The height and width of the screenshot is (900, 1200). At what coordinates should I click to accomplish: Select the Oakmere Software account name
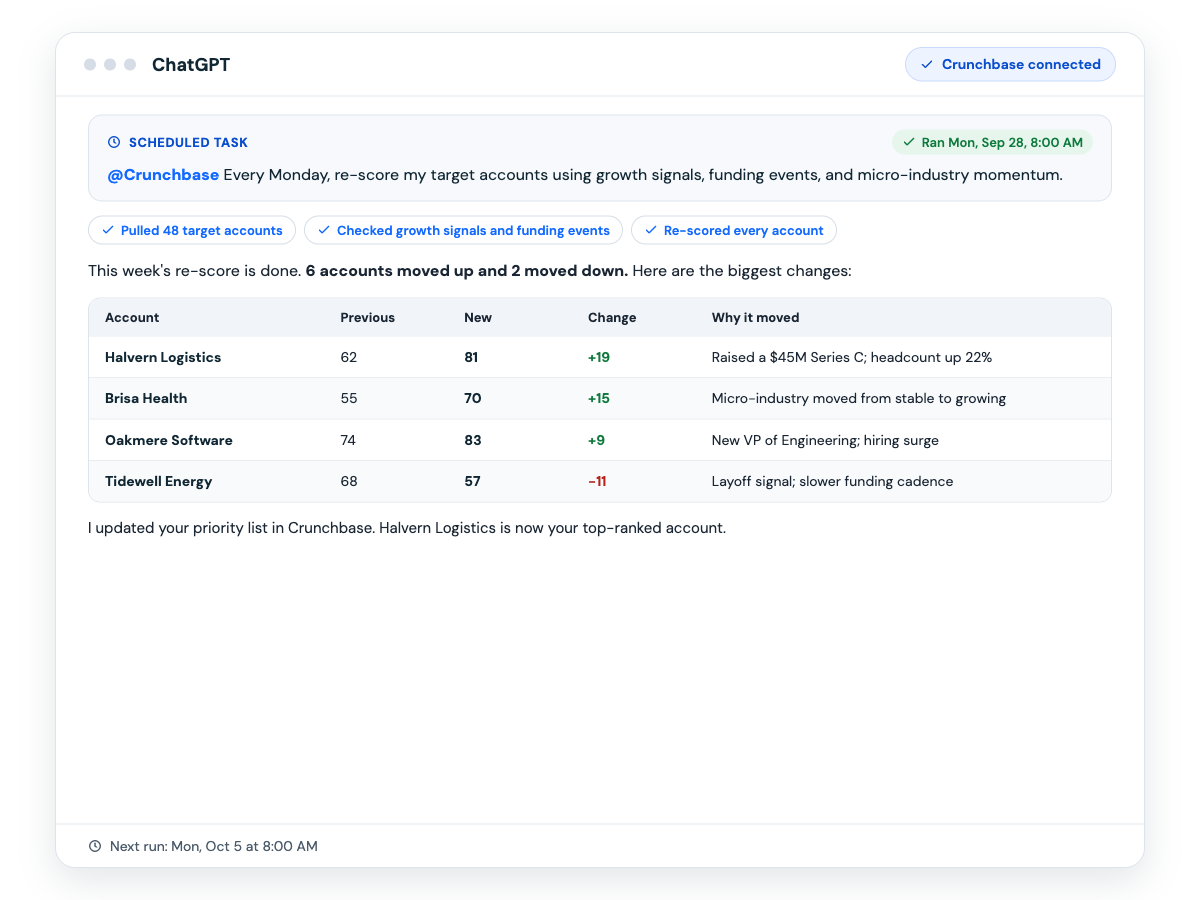[168, 440]
